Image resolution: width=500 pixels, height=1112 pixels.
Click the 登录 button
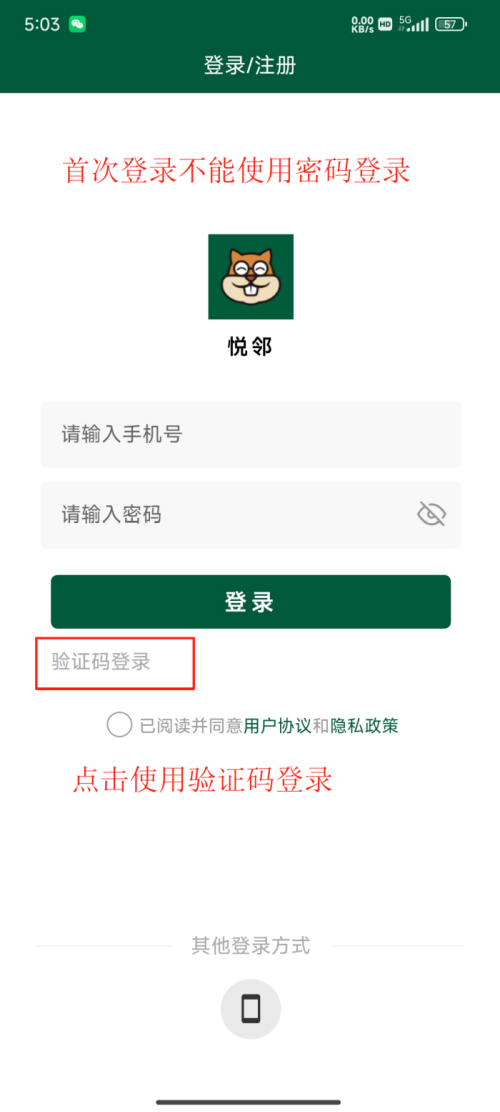(x=250, y=601)
